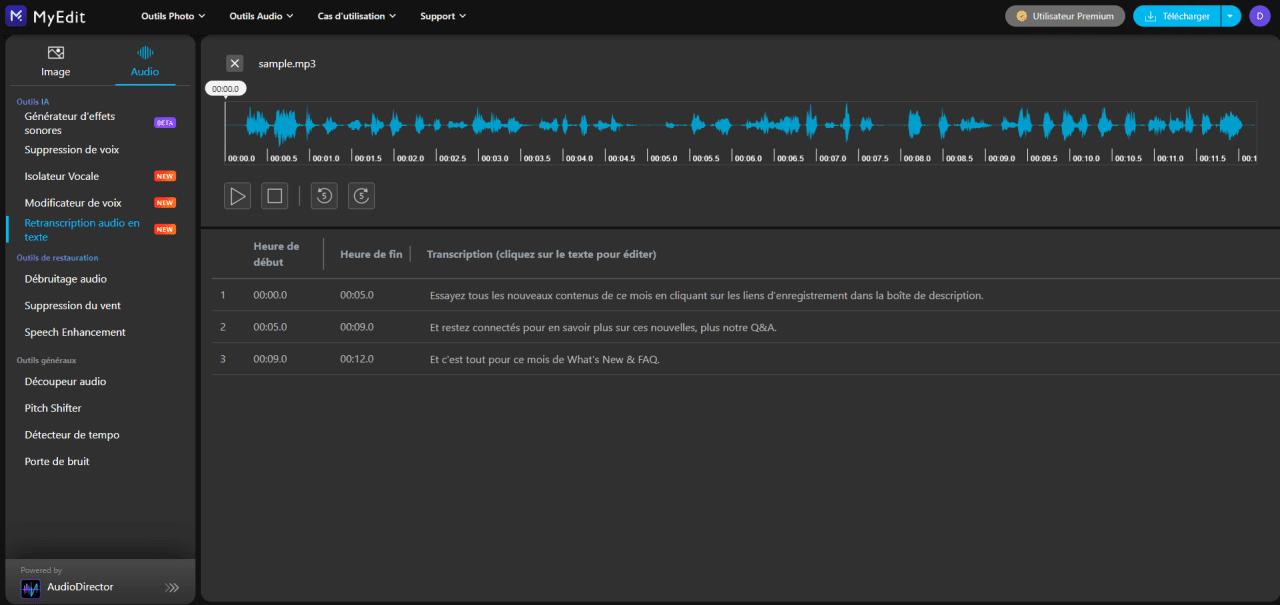
Task: Click the Télécharger button
Action: tap(1177, 16)
